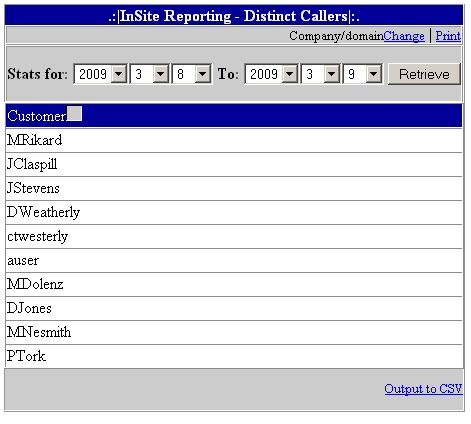This screenshot has height=424, width=471.
Task: Click the Change company/domain link
Action: pos(404,36)
